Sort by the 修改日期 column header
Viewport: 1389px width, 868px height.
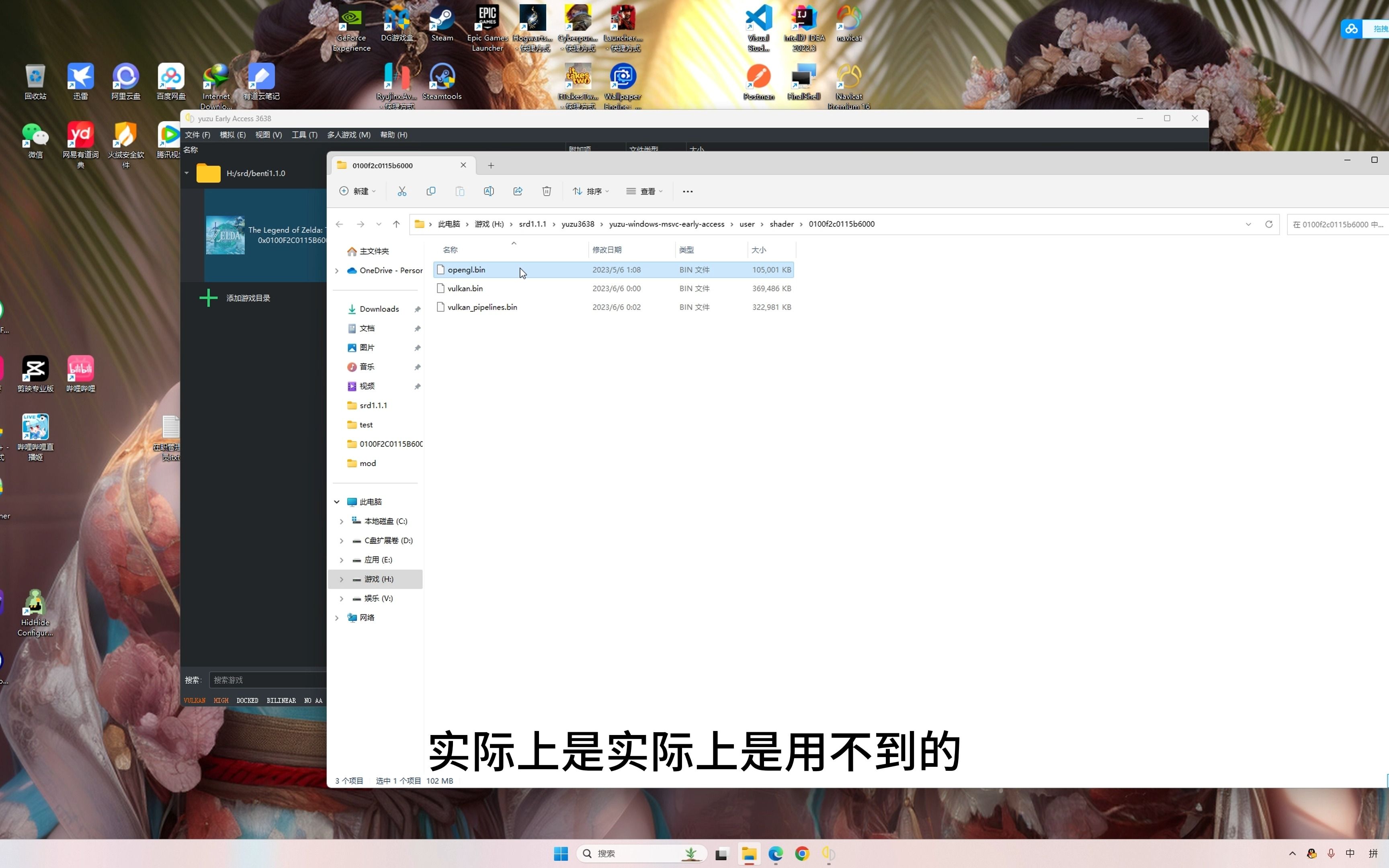(x=631, y=250)
